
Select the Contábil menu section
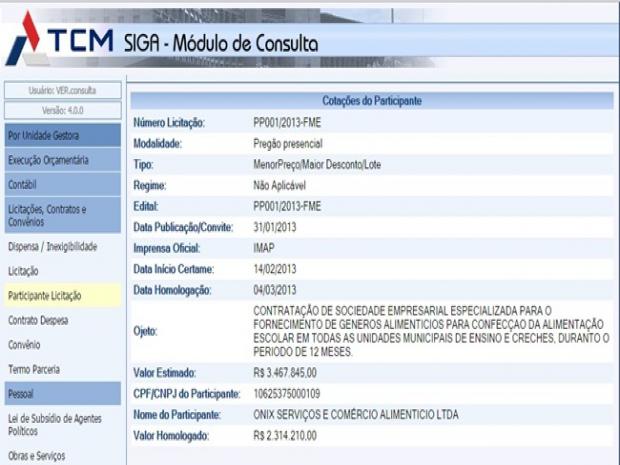point(63,185)
